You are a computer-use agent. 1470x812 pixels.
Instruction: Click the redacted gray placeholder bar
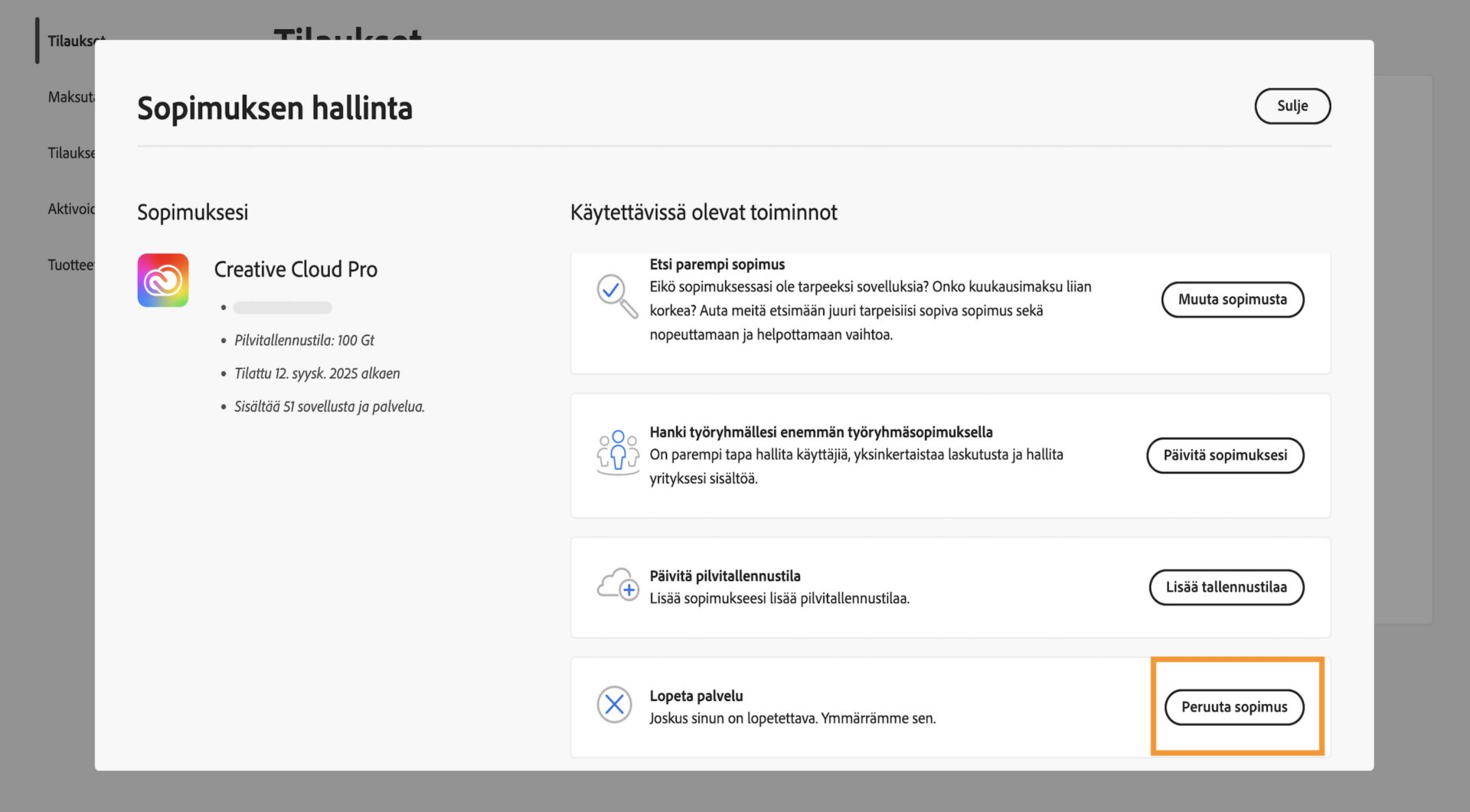click(x=283, y=308)
